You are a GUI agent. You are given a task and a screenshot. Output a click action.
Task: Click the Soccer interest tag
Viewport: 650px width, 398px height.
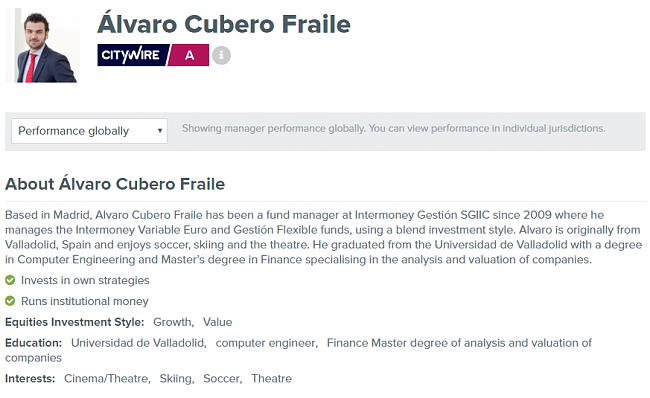(223, 379)
